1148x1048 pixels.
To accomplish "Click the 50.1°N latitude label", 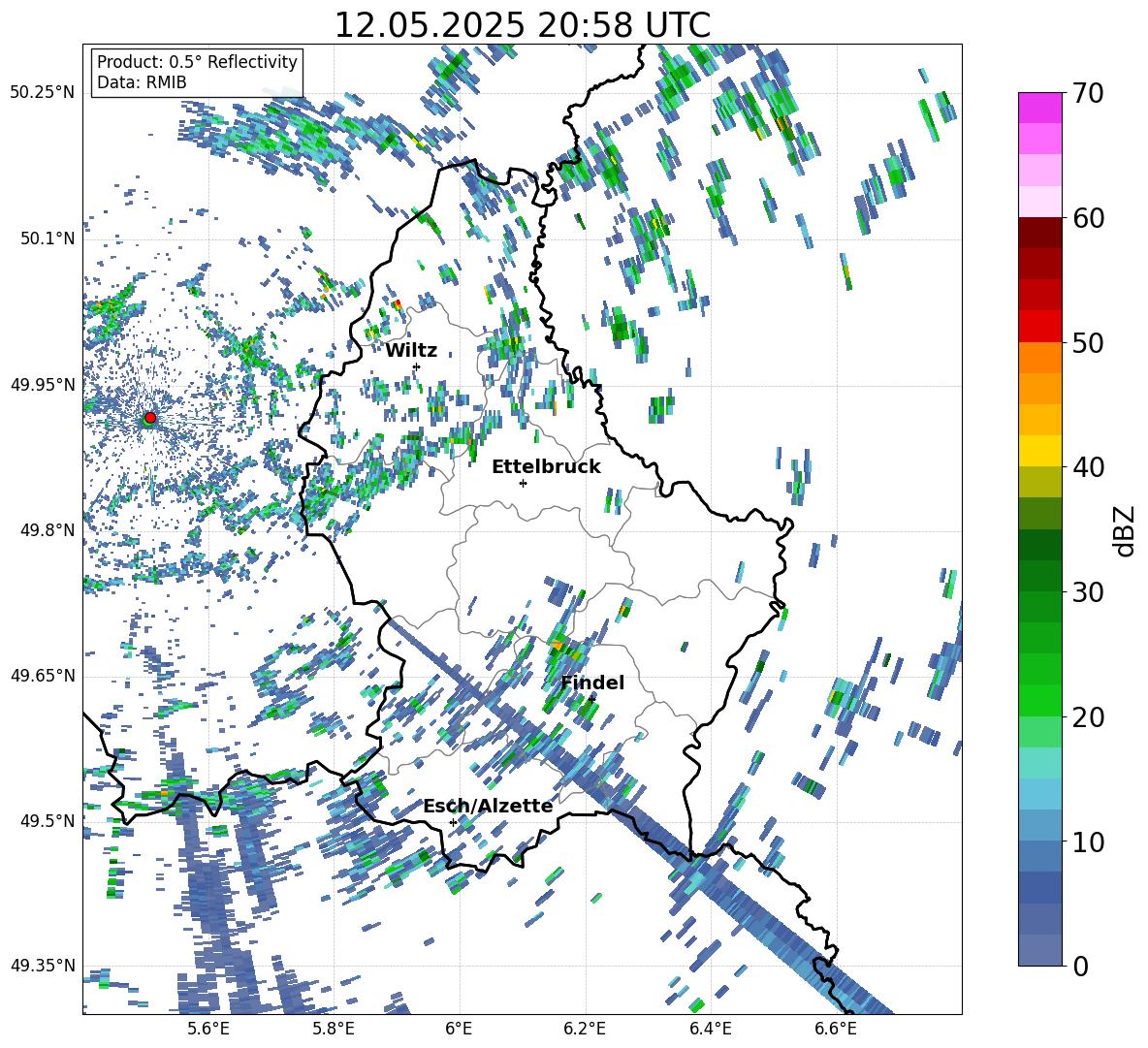I will click(x=47, y=238).
